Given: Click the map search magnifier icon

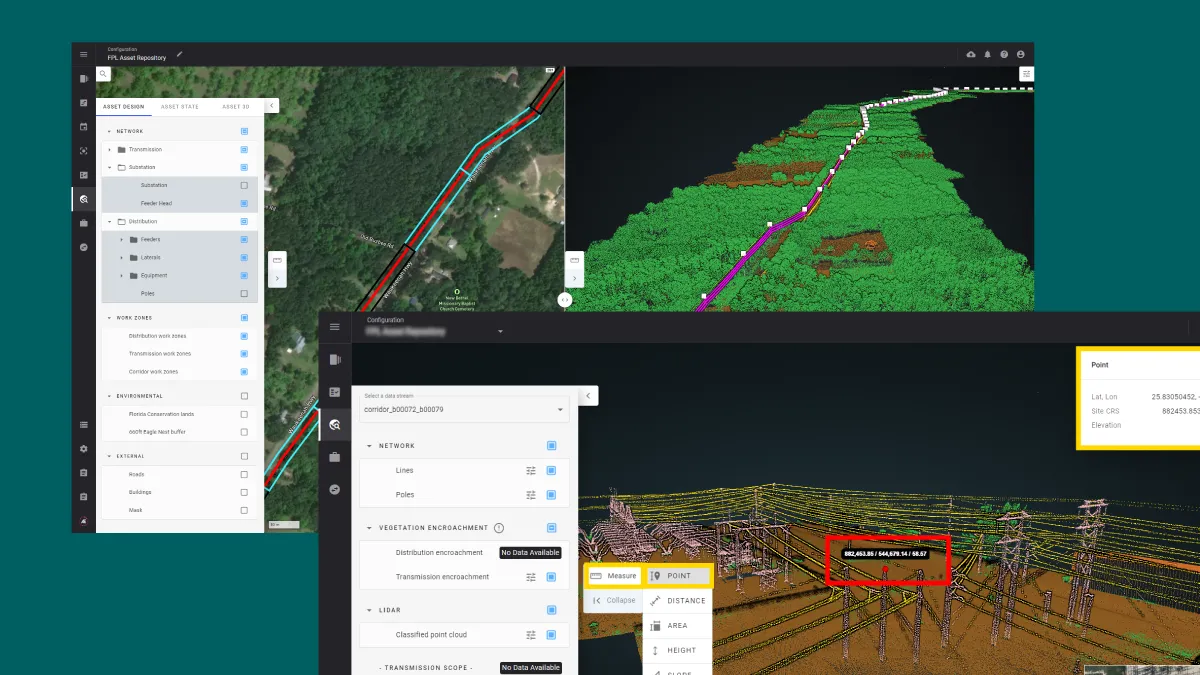Looking at the screenshot, I should pos(103,74).
